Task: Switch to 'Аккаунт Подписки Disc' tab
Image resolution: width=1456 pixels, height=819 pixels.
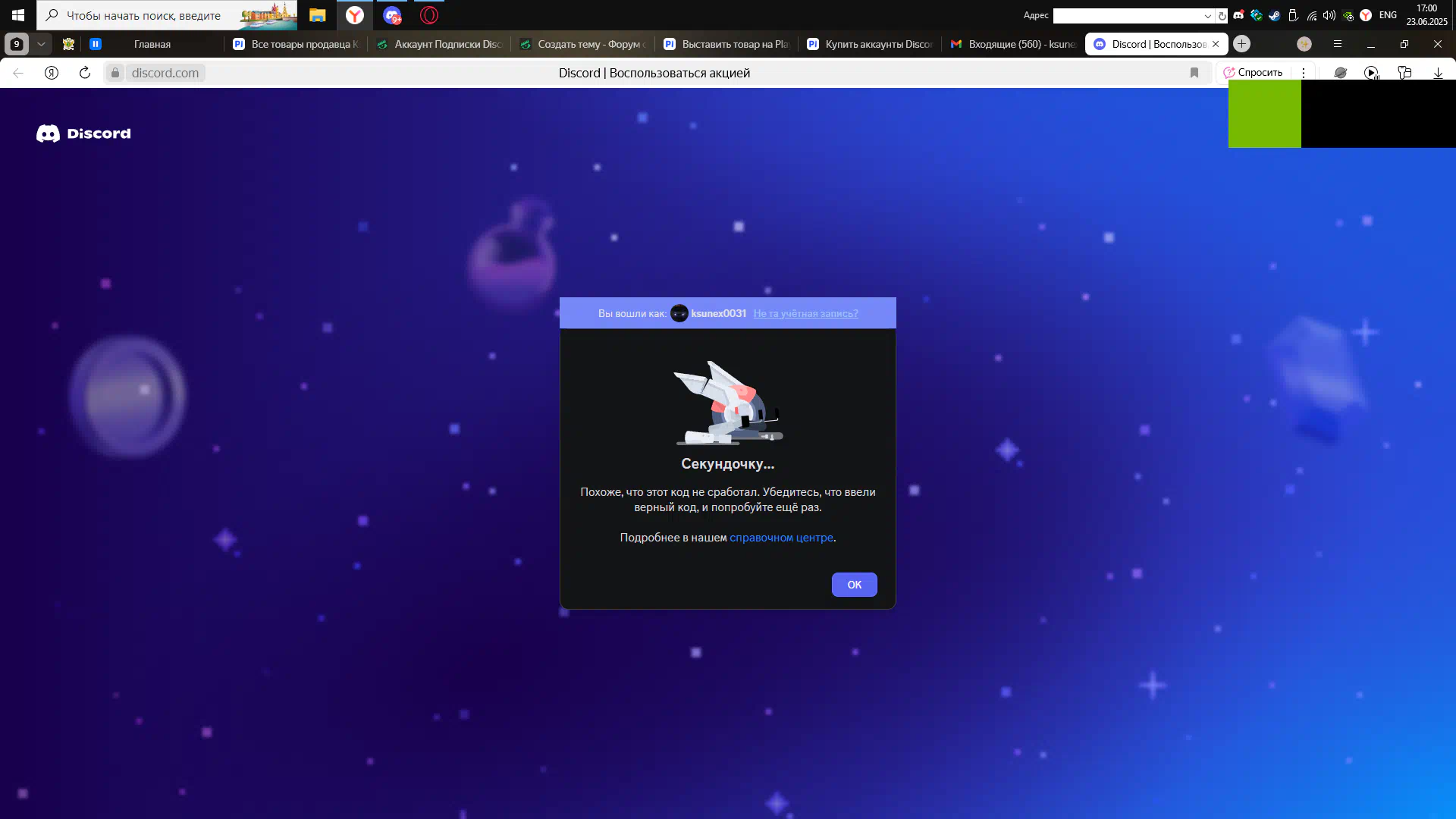Action: [440, 44]
